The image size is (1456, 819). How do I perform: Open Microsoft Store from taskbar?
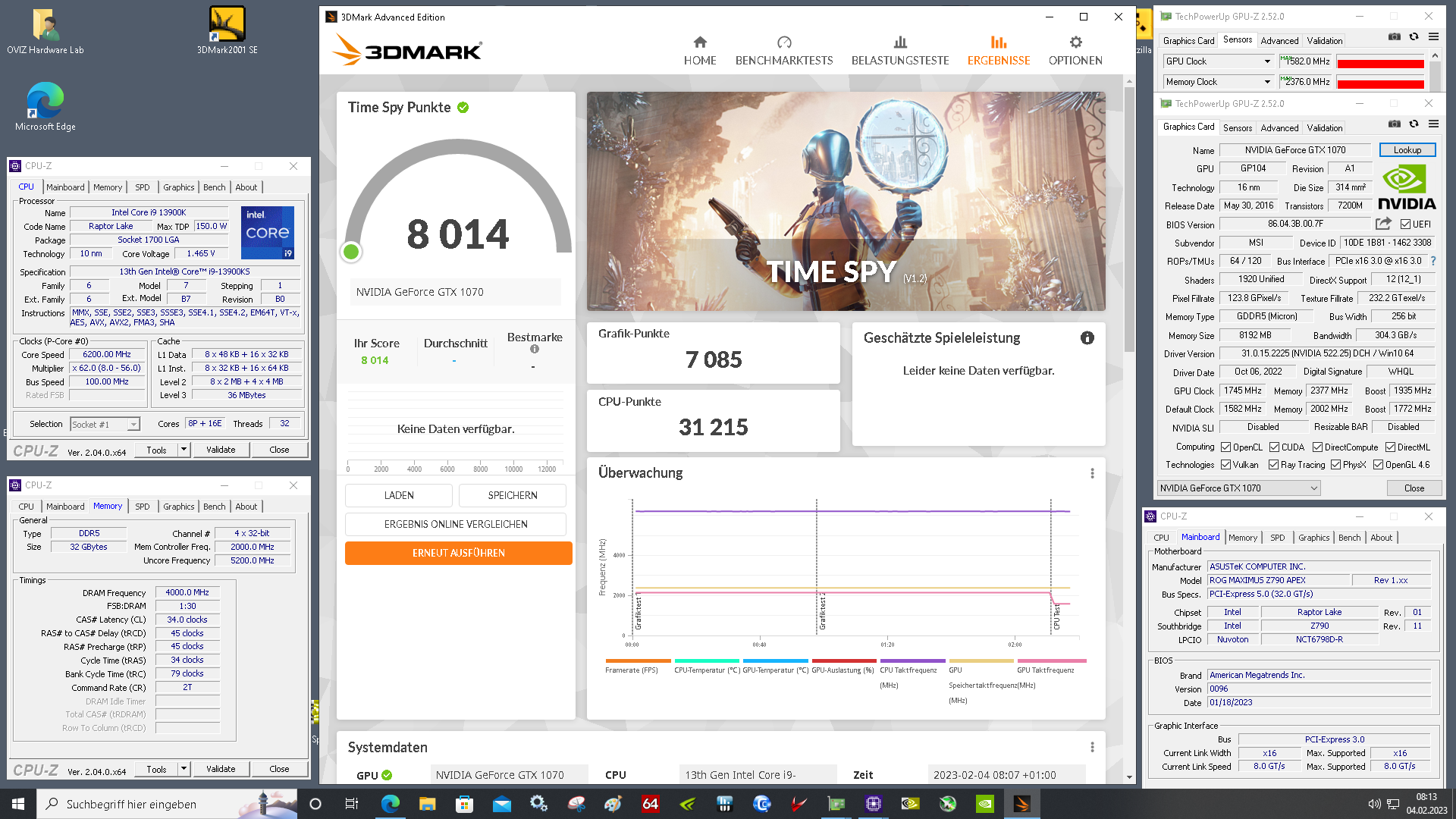click(x=464, y=804)
